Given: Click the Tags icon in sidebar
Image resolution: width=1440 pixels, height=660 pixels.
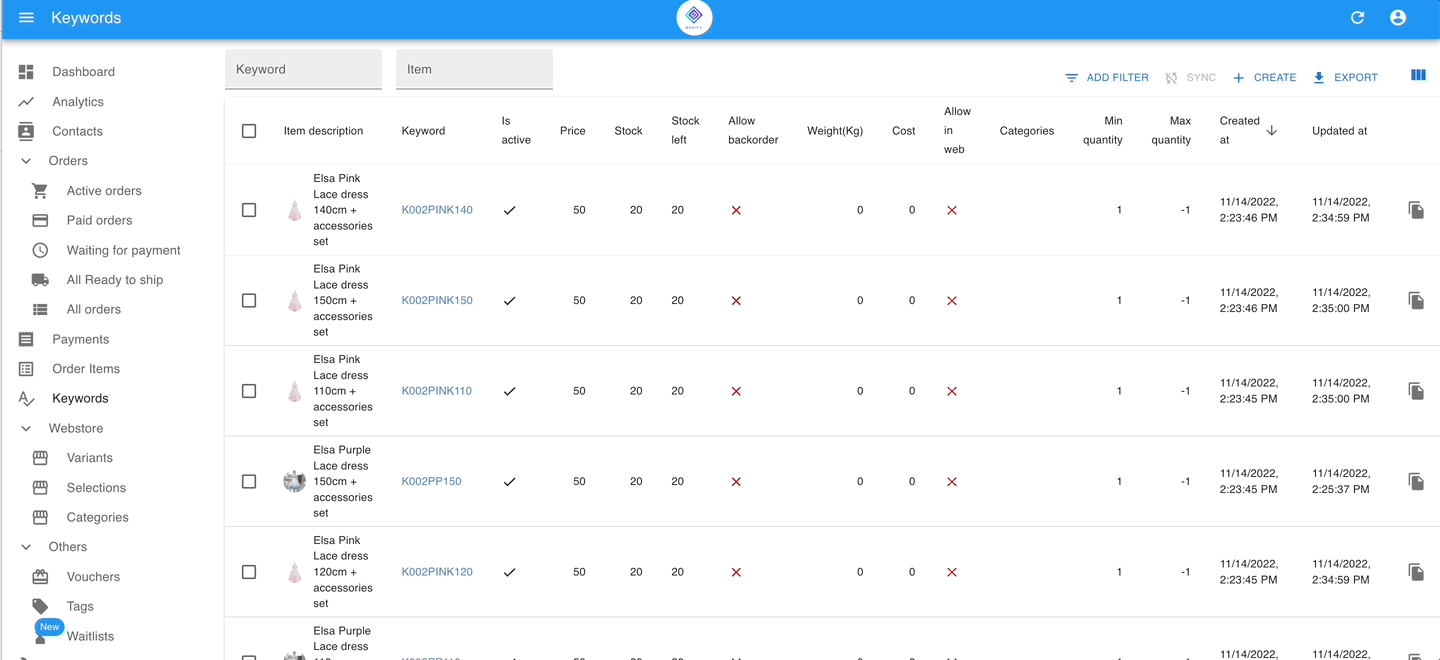Looking at the screenshot, I should pyautogui.click(x=39, y=606).
